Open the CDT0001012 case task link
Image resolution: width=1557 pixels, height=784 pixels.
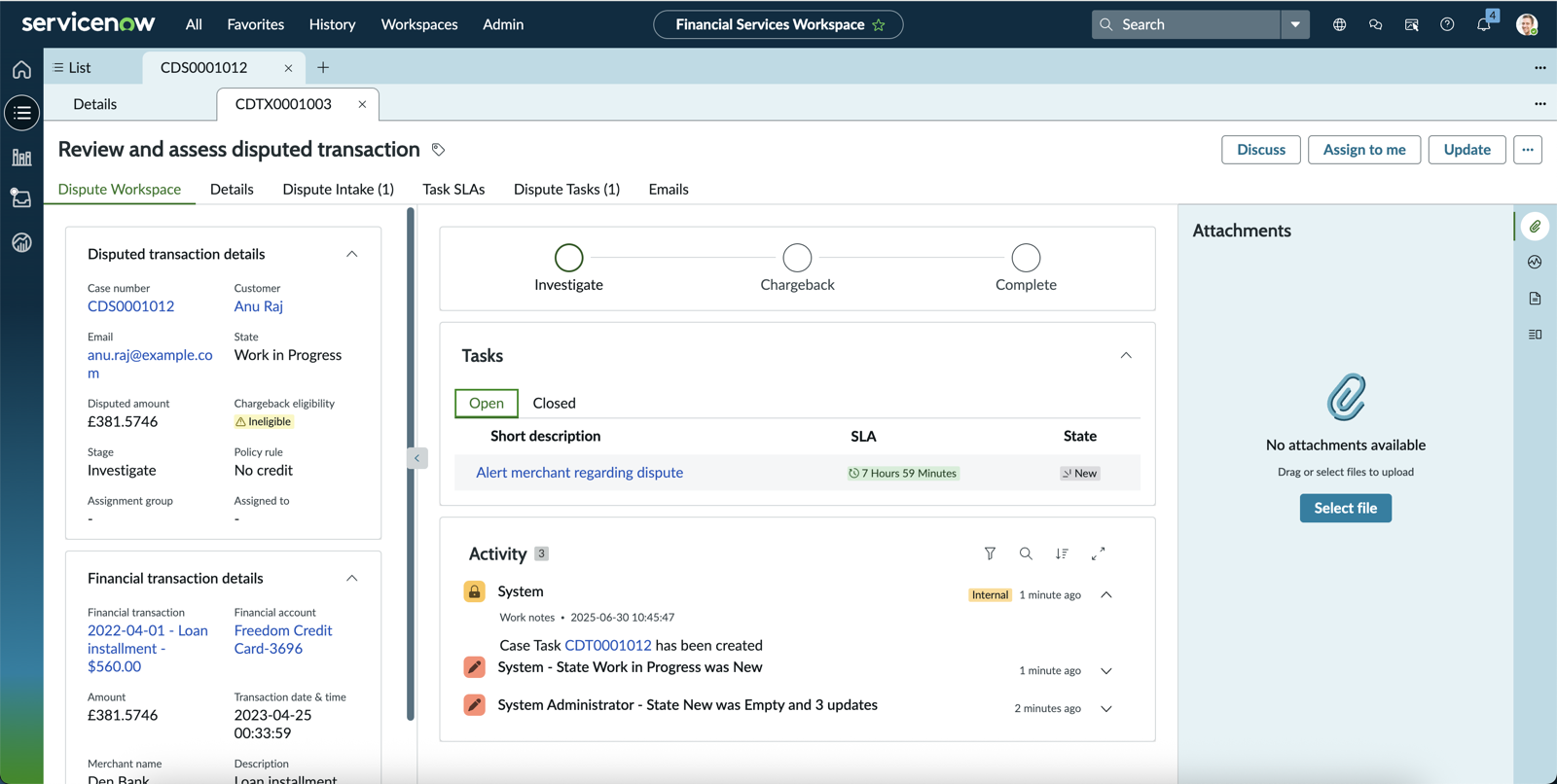[x=608, y=646]
